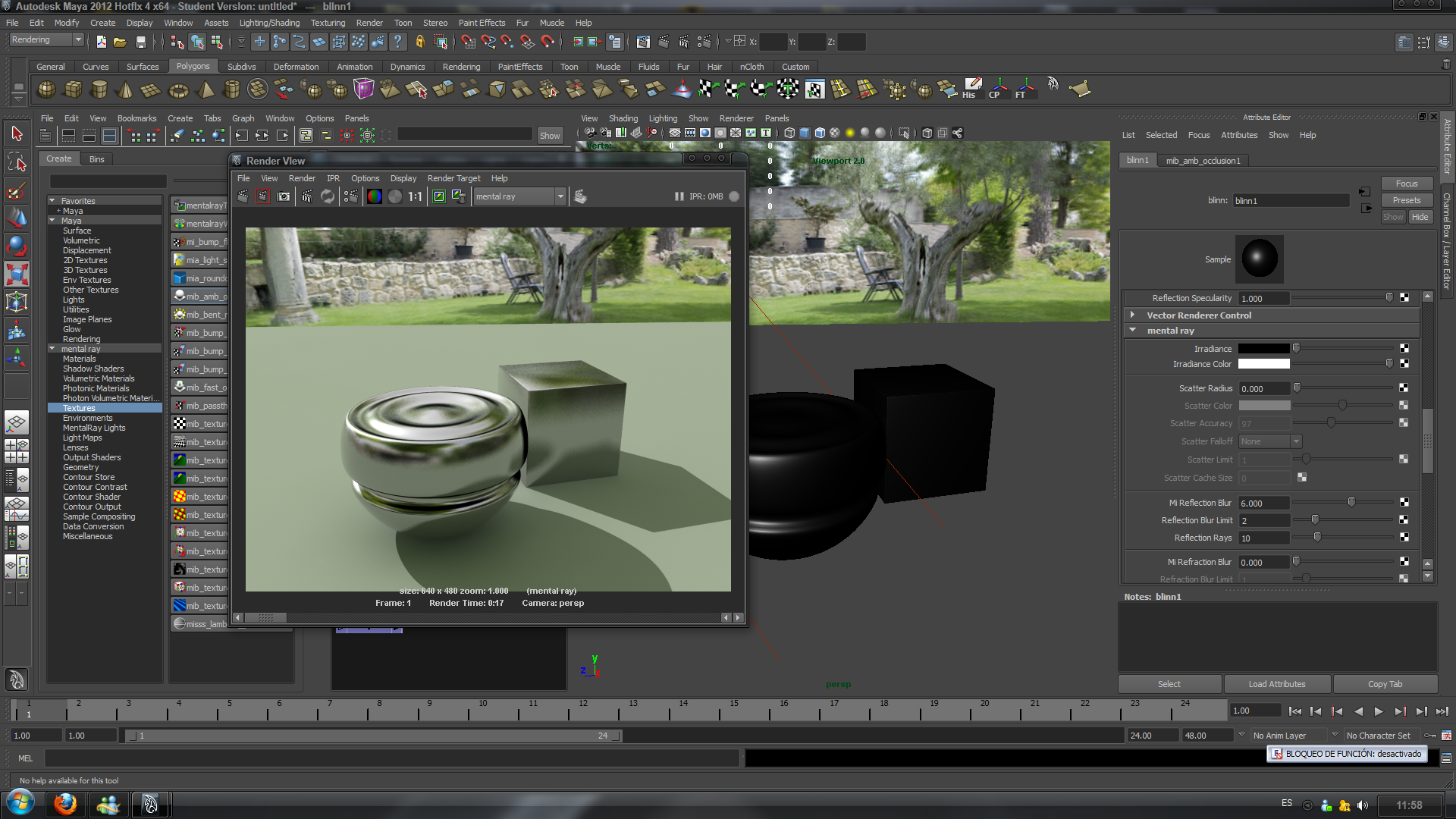This screenshot has height=819, width=1456.
Task: Click the Keep Image snapshot camera icon
Action: click(284, 196)
